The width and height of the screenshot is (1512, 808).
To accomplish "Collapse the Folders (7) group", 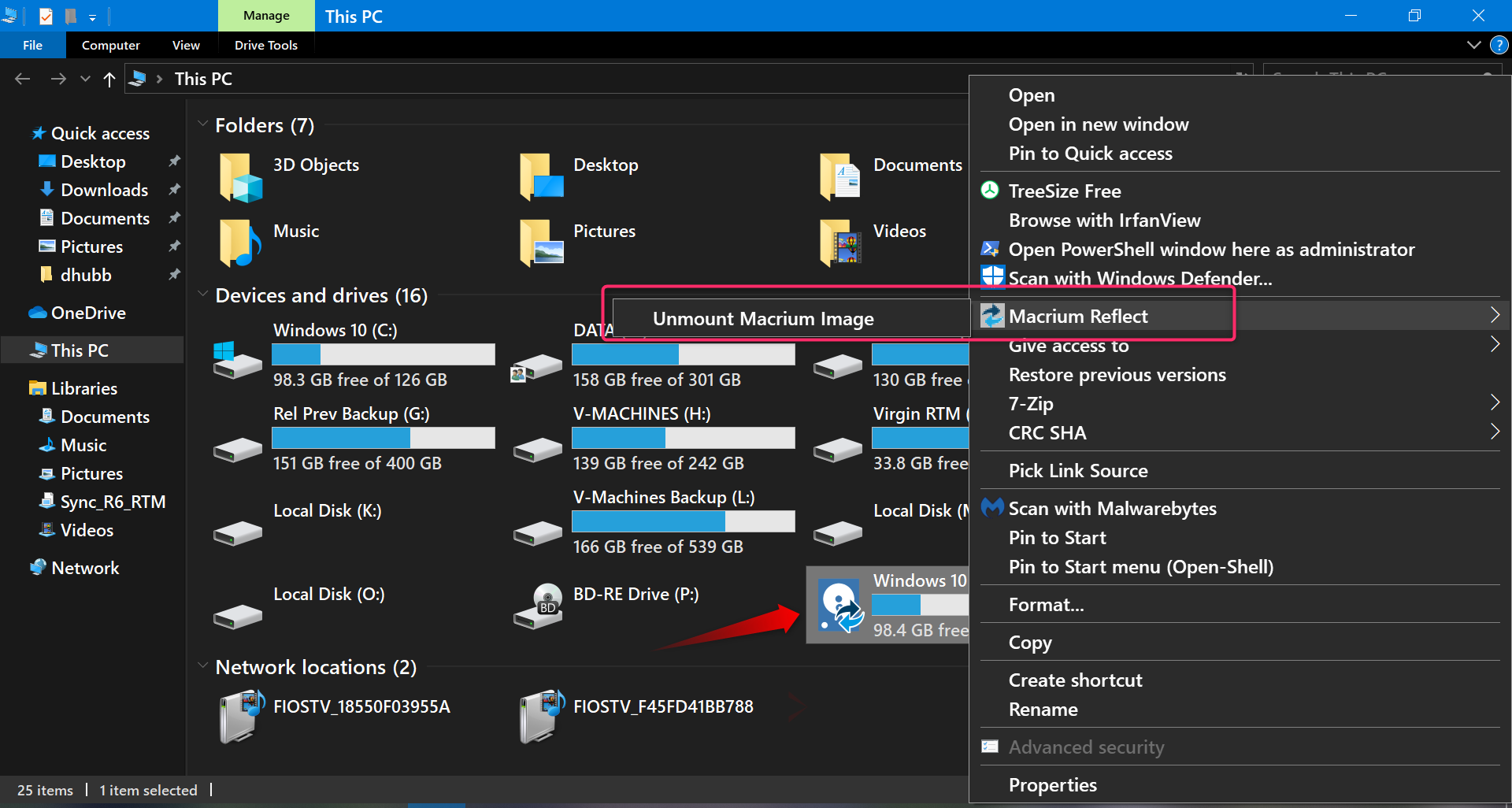I will click(202, 124).
